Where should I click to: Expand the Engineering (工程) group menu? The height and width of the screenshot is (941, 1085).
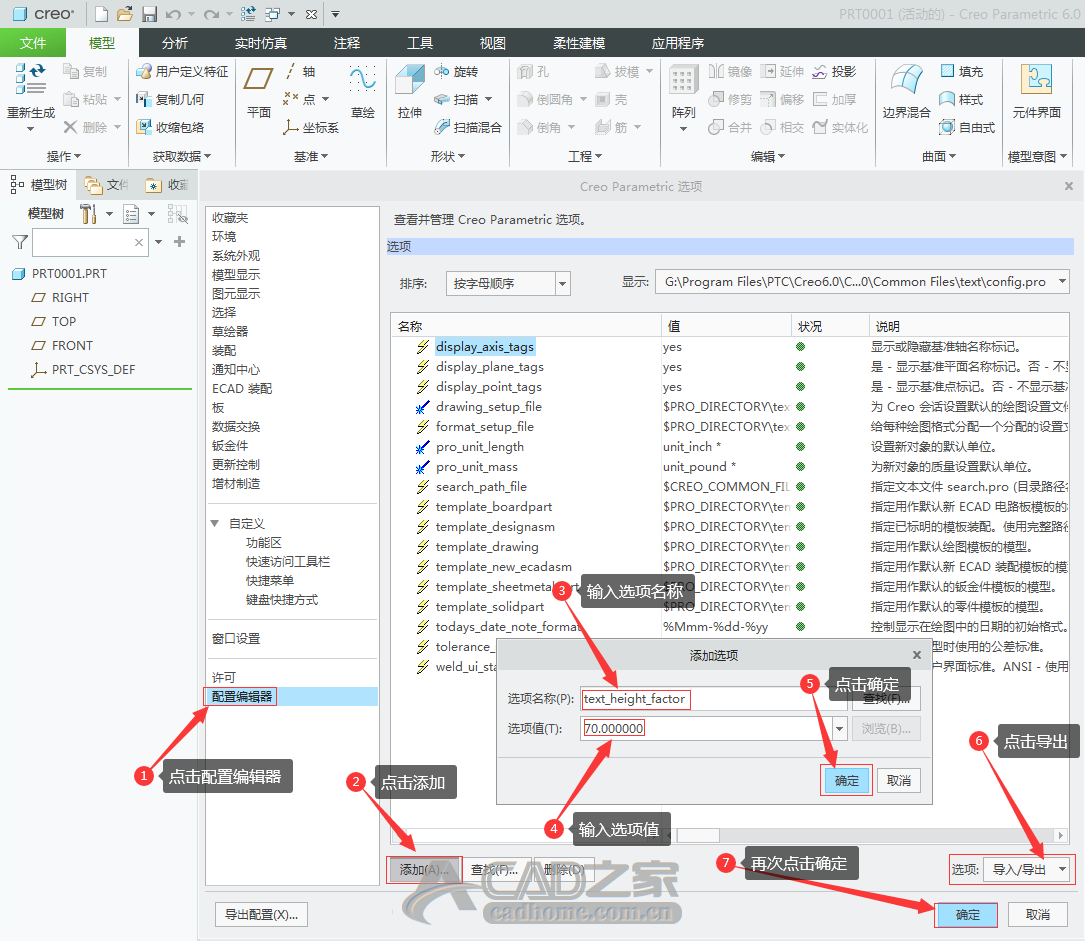point(585,156)
